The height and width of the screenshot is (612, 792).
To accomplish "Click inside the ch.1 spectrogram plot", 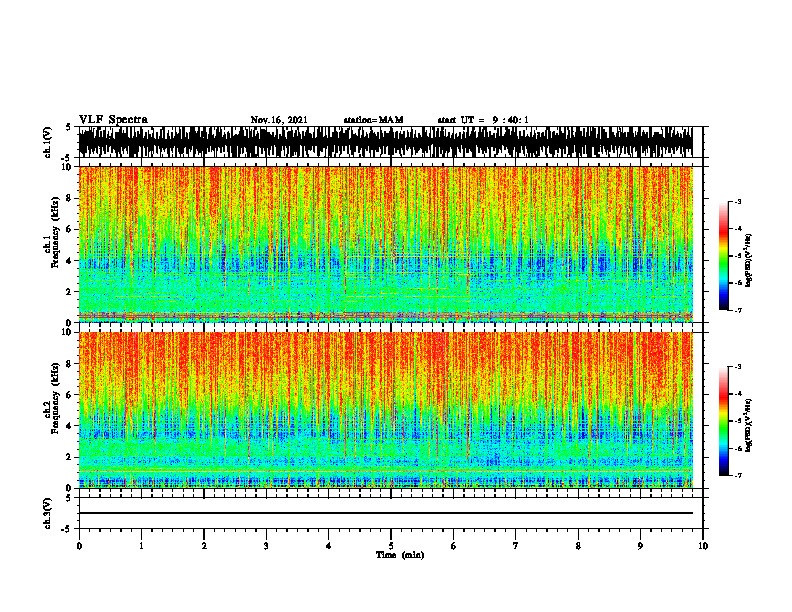I will 386,244.
